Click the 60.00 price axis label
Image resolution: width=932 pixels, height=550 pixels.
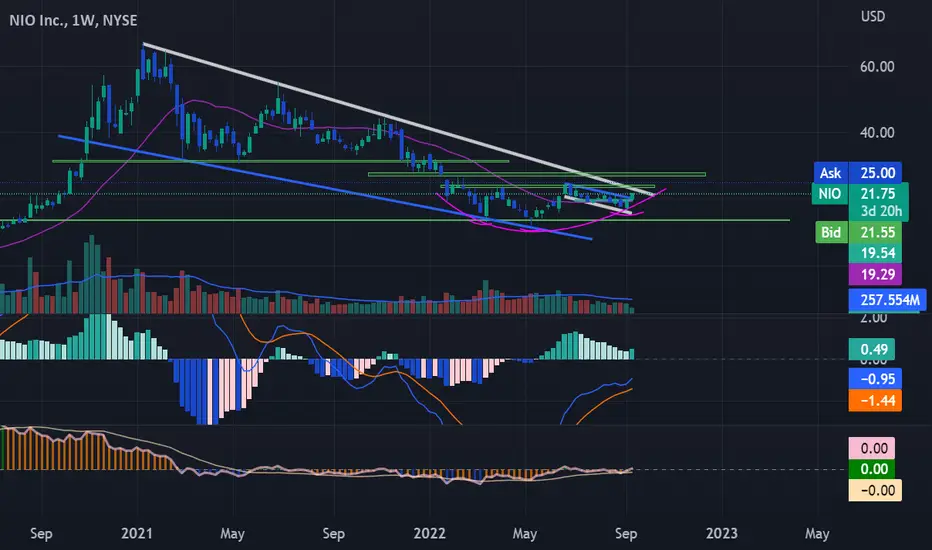click(x=877, y=67)
